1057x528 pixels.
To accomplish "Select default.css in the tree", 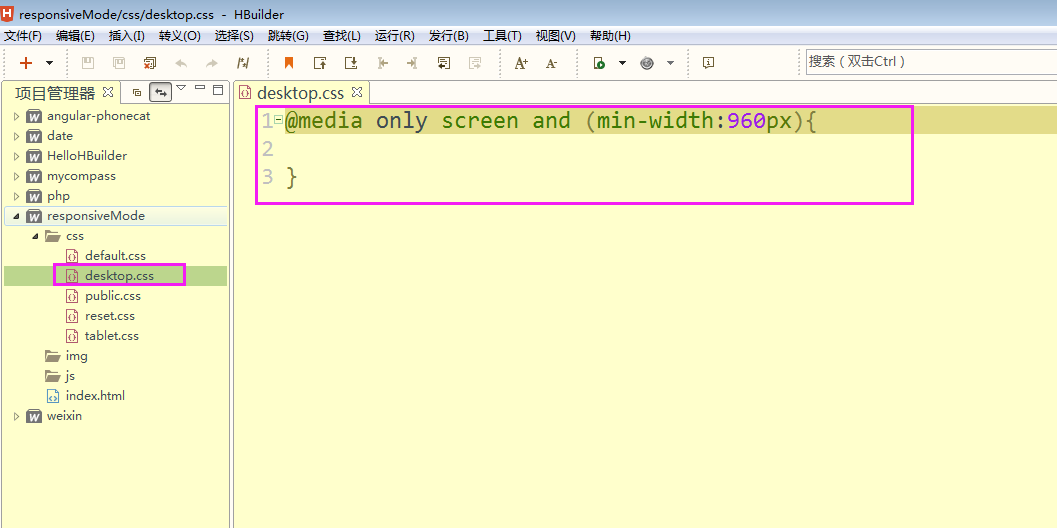I will click(115, 256).
